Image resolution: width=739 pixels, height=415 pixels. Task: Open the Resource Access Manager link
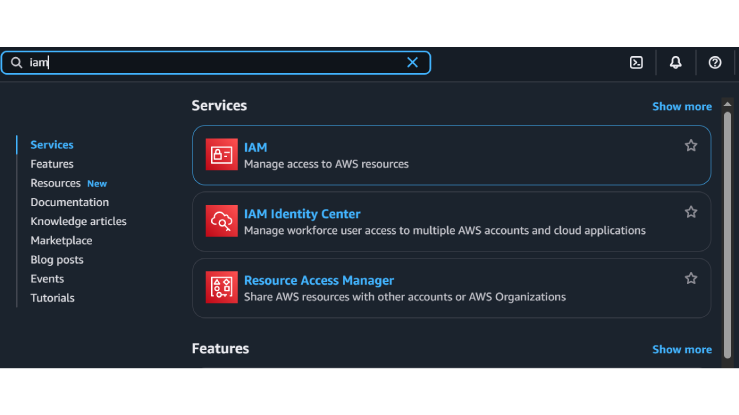pos(319,281)
